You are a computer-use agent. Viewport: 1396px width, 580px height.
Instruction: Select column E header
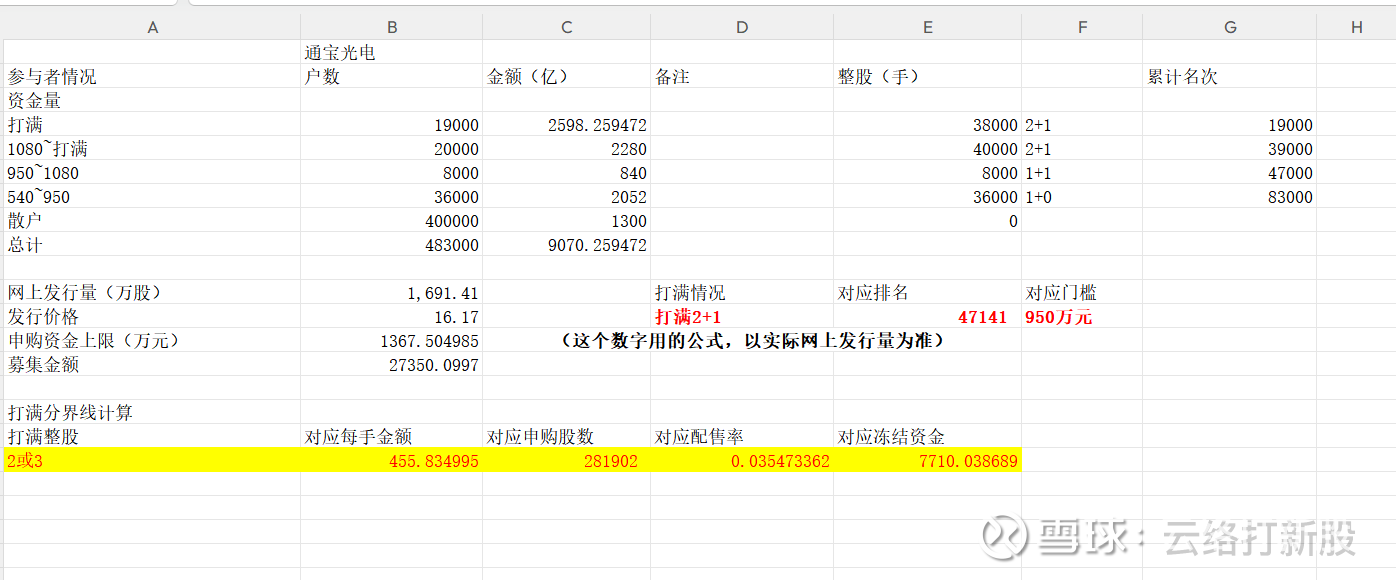click(927, 27)
